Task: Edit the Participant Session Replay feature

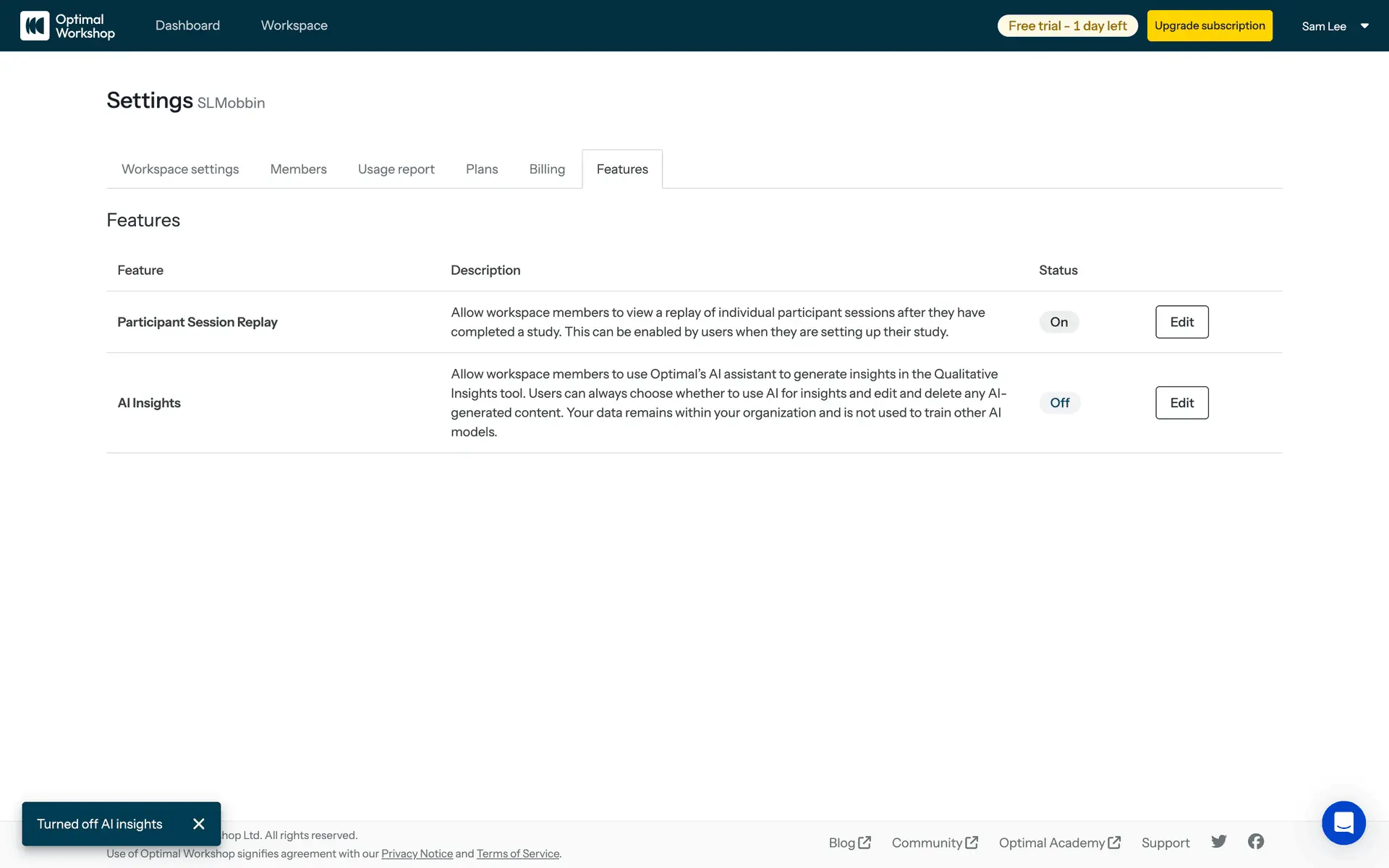Action: pyautogui.click(x=1181, y=322)
